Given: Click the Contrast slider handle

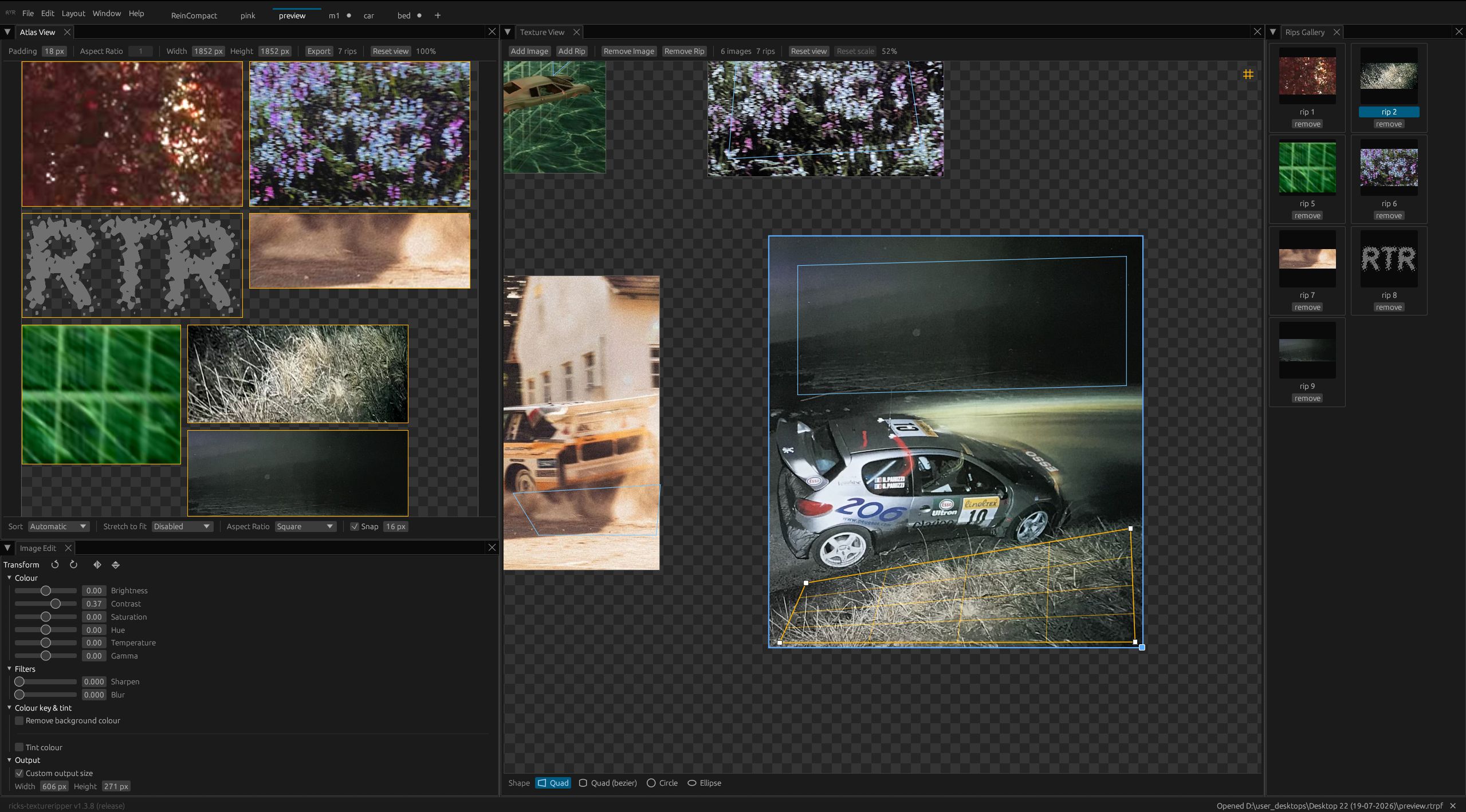Looking at the screenshot, I should (x=56, y=604).
